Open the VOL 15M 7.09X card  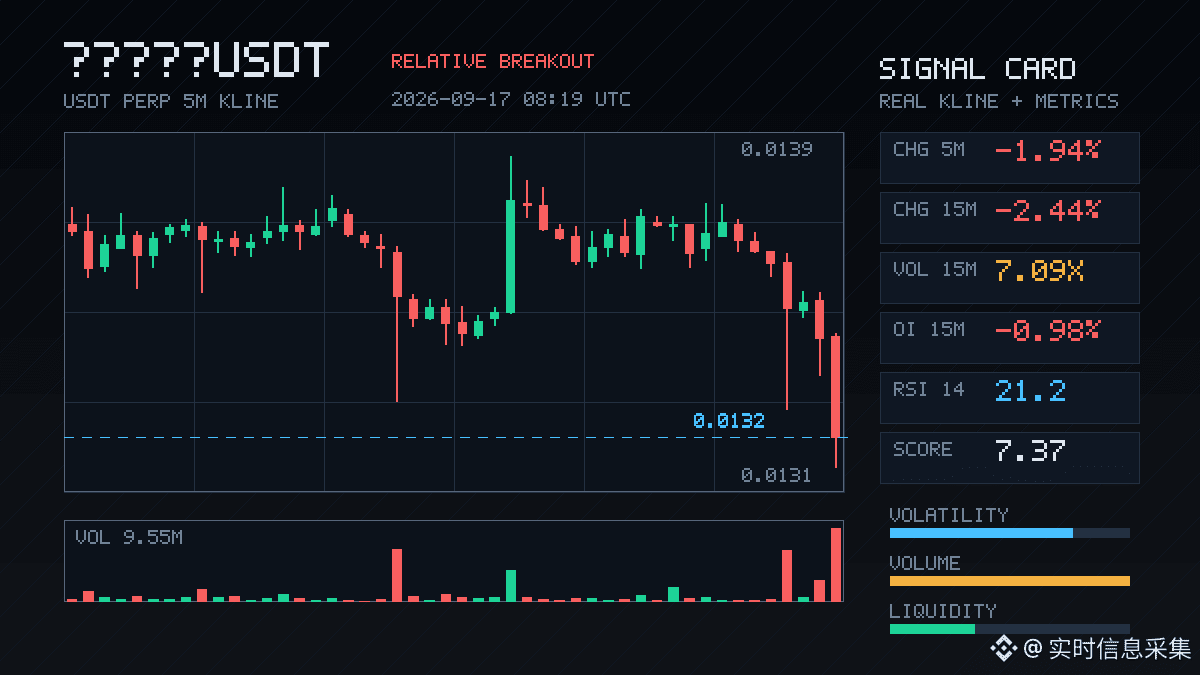[x=1009, y=277]
